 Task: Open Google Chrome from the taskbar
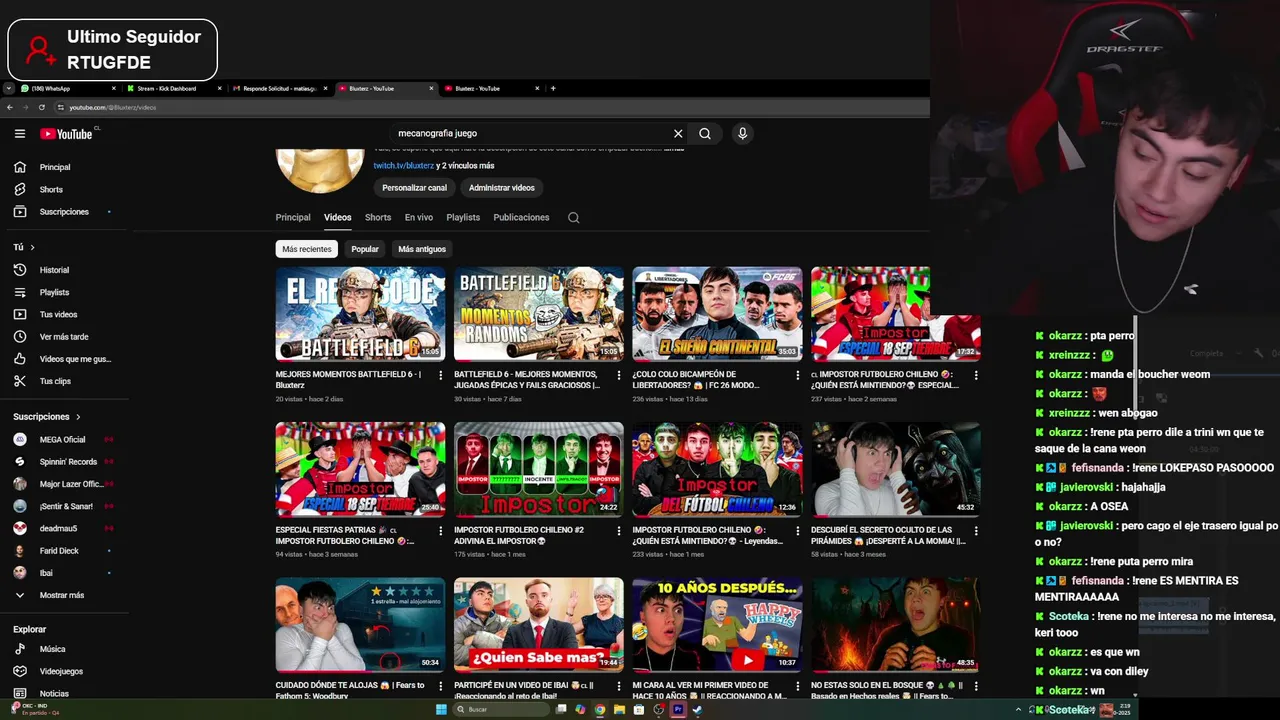click(x=600, y=710)
